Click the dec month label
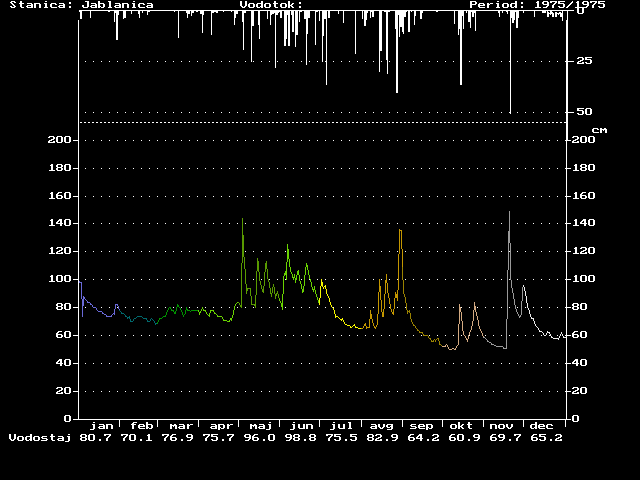This screenshot has width=640, height=480. click(x=541, y=426)
